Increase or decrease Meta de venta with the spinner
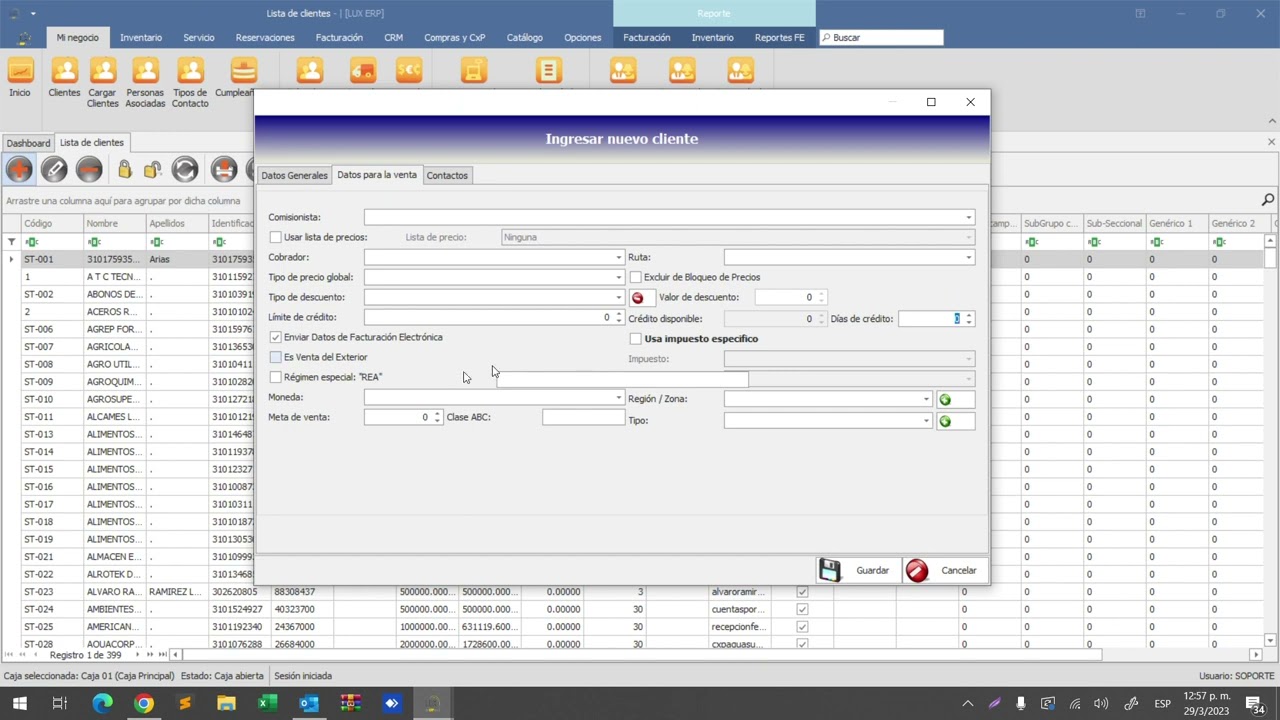Image resolution: width=1280 pixels, height=720 pixels. (x=437, y=417)
